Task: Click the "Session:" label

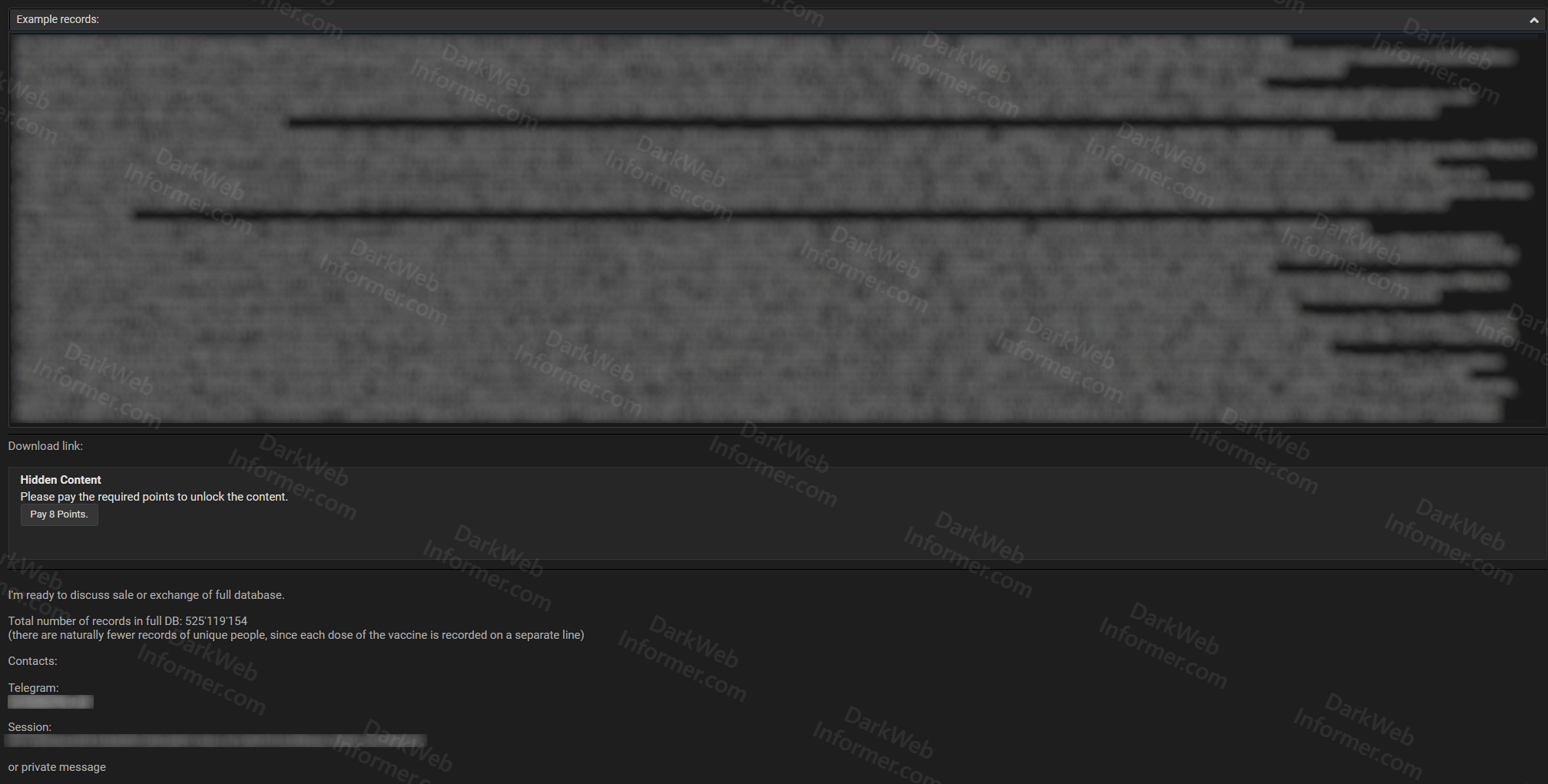Action: coord(29,727)
